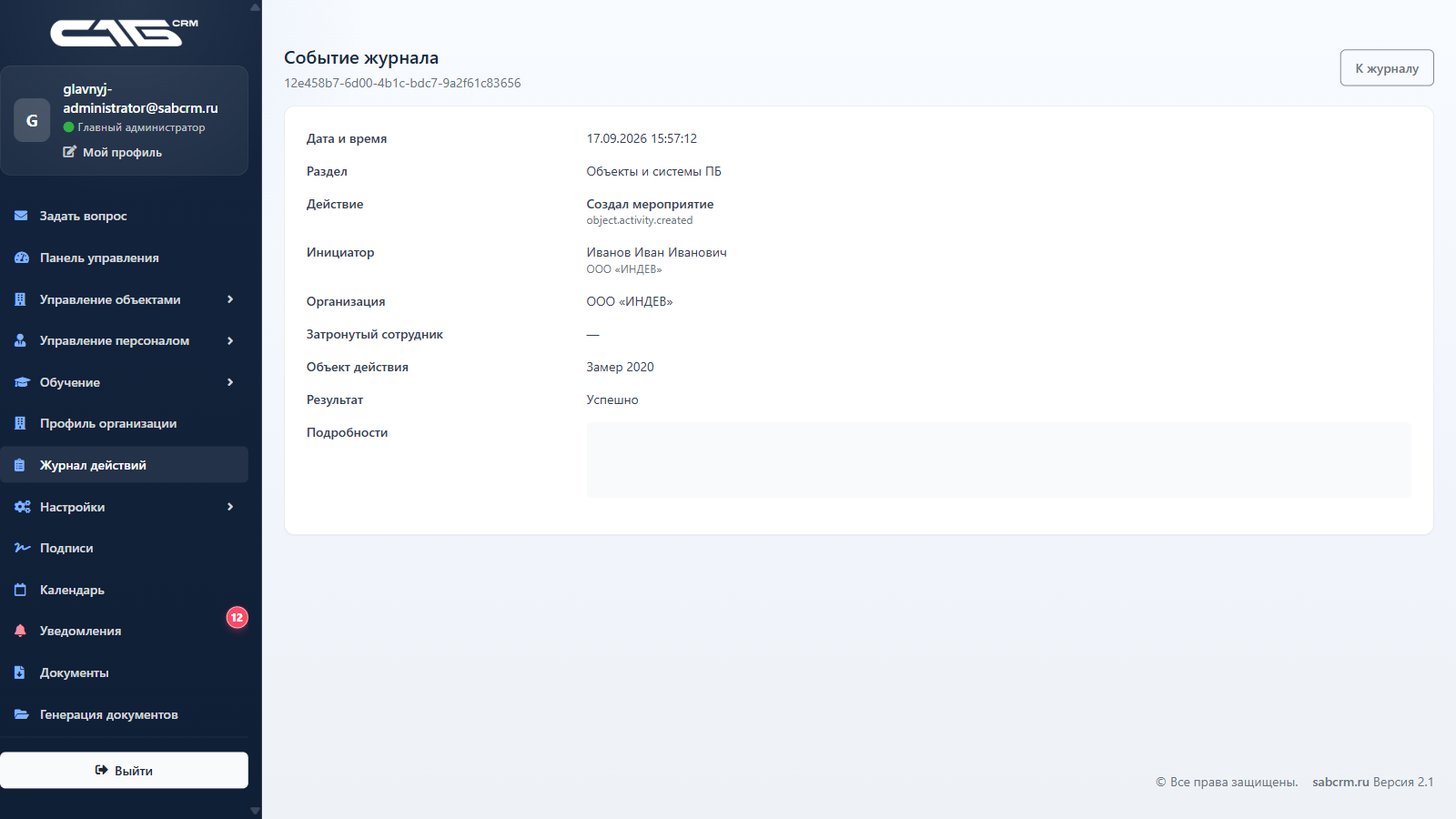Screen dimensions: 1456x819
Task: Click the bell icon for Уведомления
Action: (x=20, y=631)
